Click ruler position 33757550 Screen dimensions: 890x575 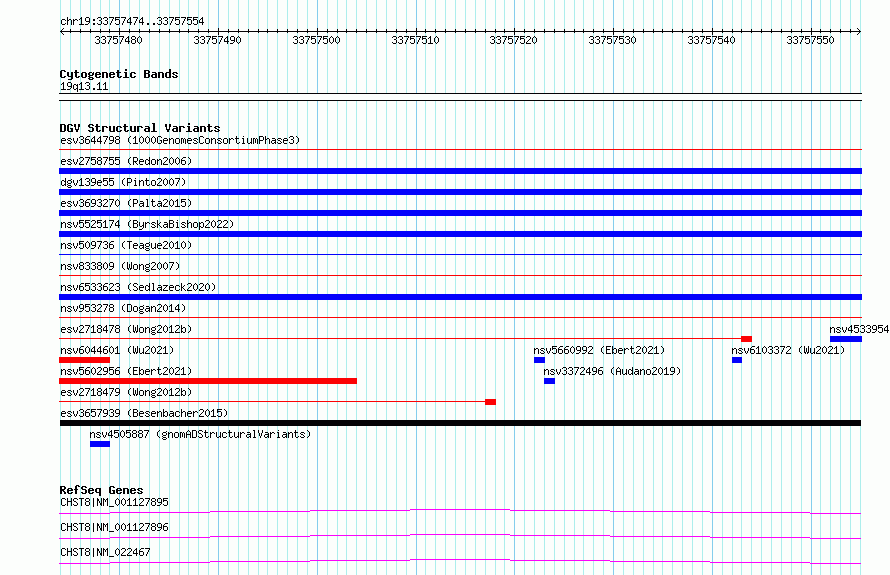tap(811, 40)
